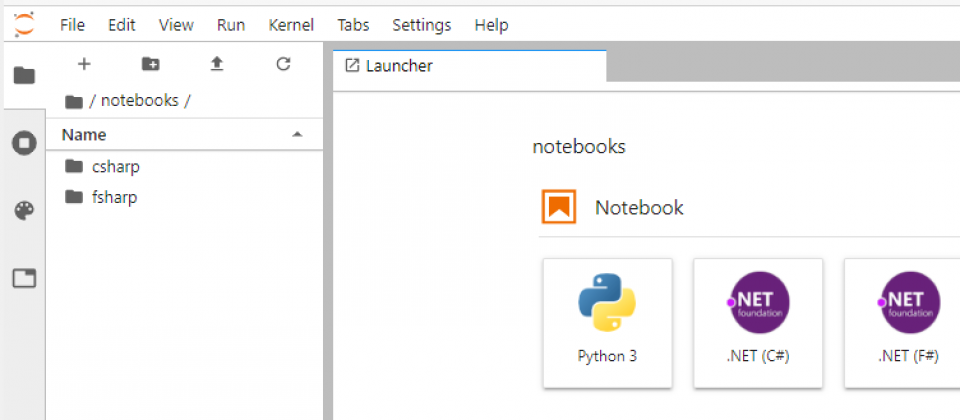Open the File Browser sidebar tab
This screenshot has width=960, height=420.
pos(24,76)
